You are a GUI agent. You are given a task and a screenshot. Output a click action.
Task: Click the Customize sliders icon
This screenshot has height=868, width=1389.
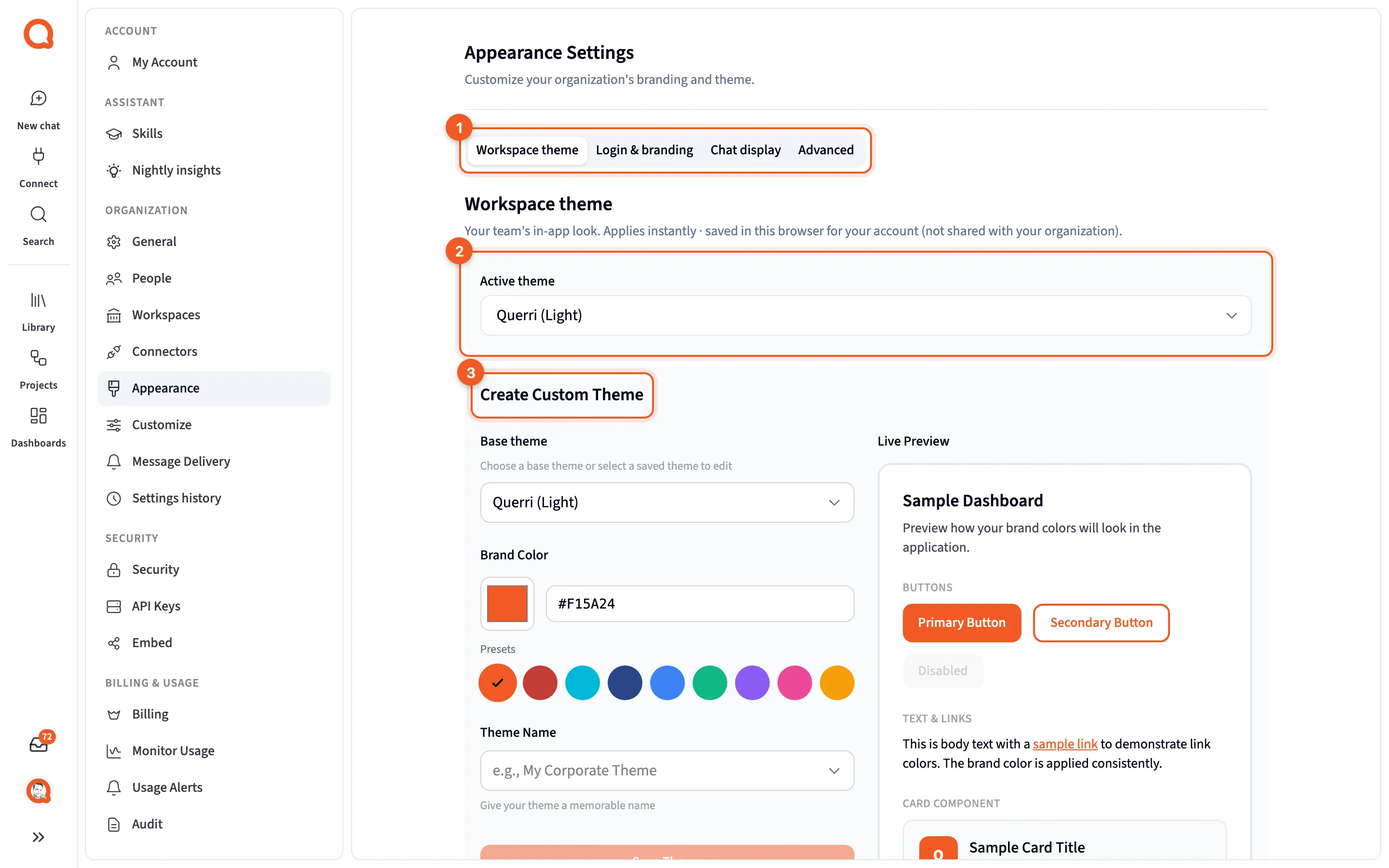click(114, 425)
